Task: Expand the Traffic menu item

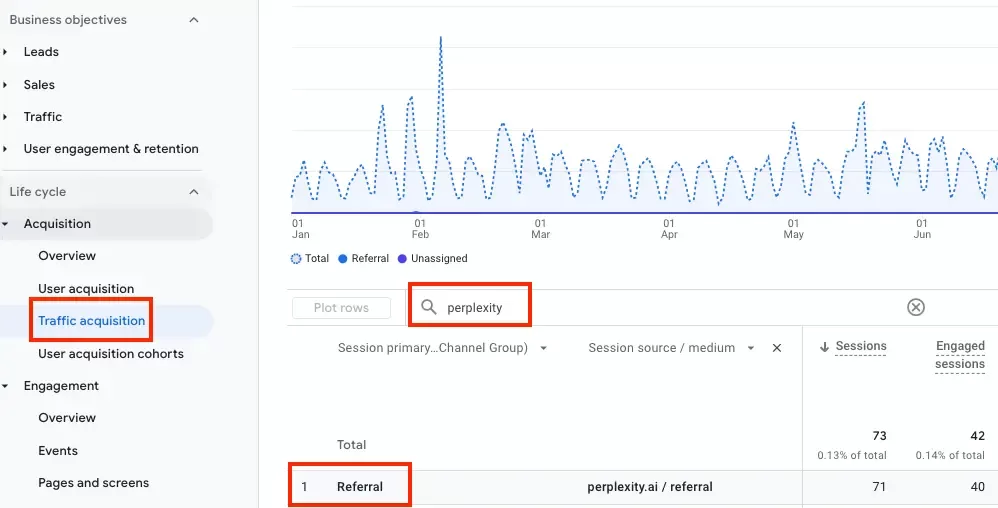Action: click(x=43, y=116)
